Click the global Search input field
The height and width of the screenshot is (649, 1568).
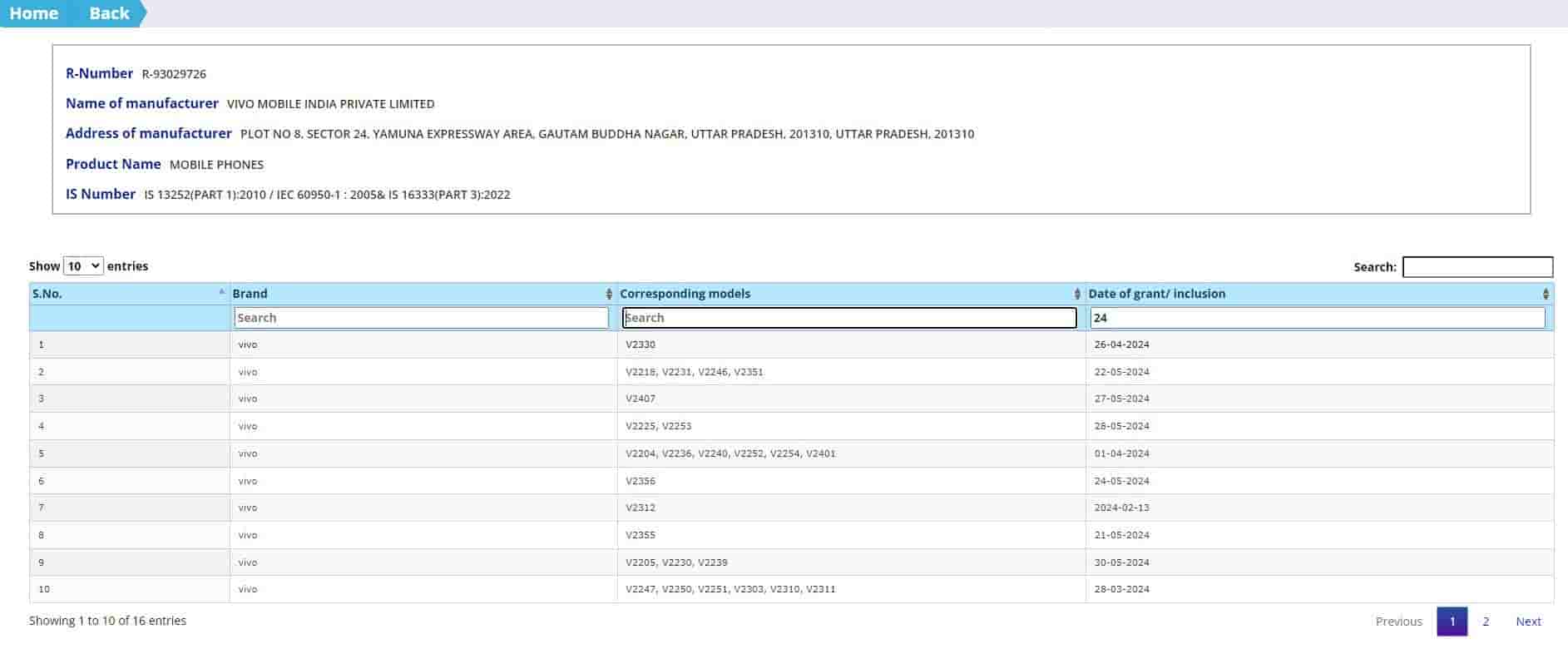coord(1476,267)
